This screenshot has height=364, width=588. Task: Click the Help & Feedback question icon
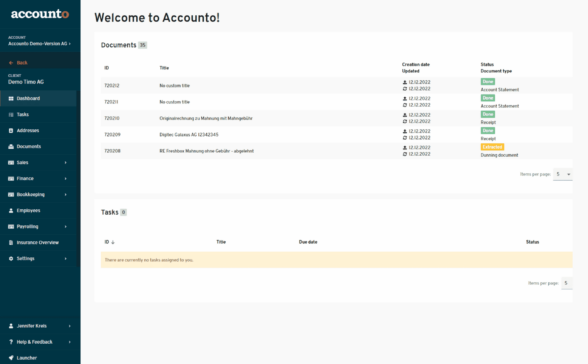pyautogui.click(x=11, y=342)
